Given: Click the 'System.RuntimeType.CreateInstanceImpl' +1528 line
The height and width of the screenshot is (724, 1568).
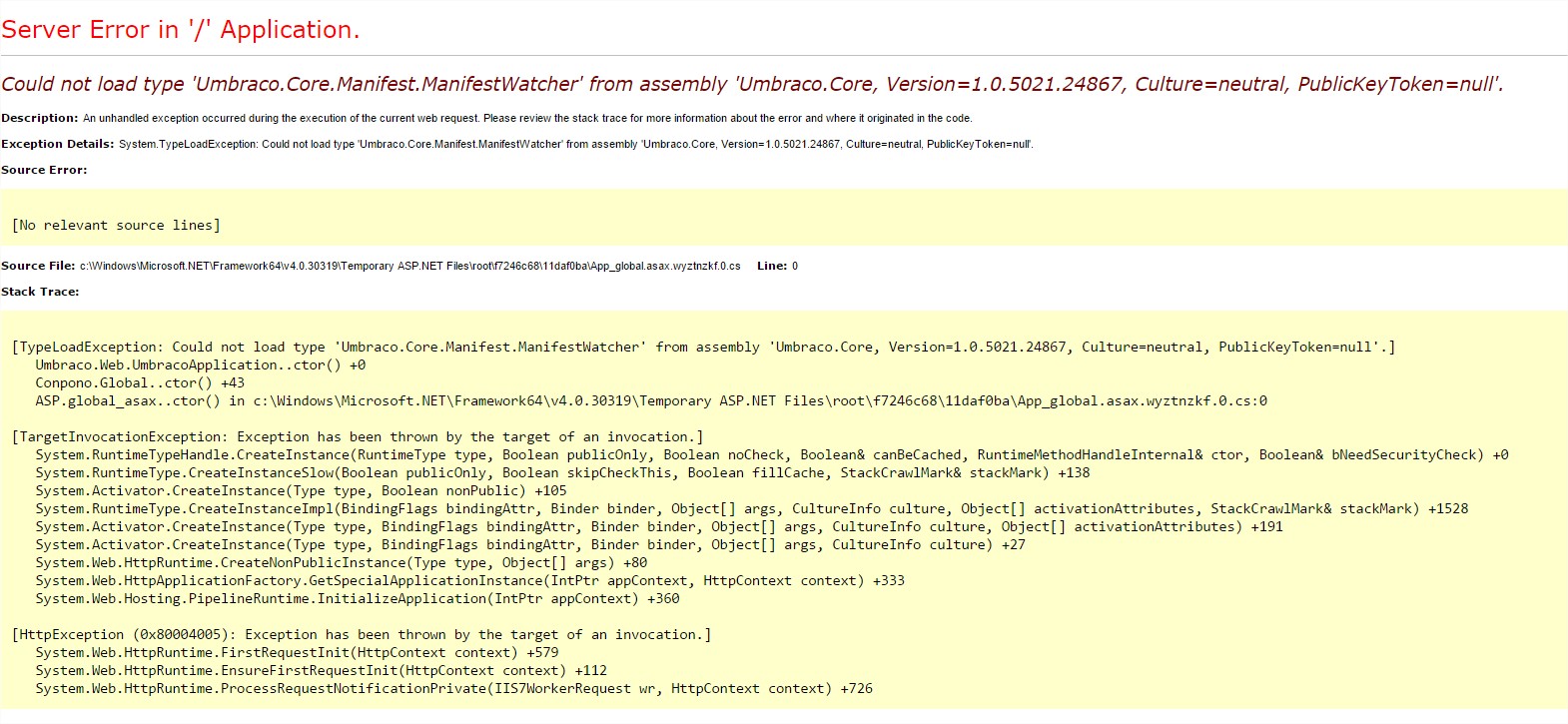Looking at the screenshot, I should pos(752,509).
